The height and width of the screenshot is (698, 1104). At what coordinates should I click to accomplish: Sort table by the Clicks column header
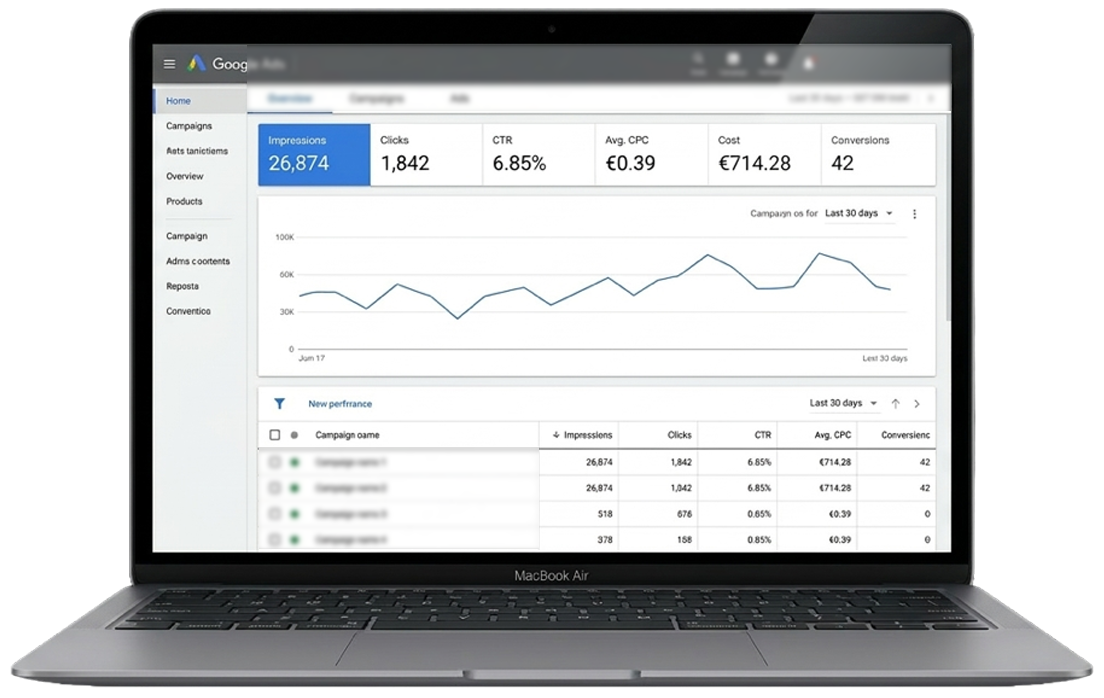coord(679,435)
